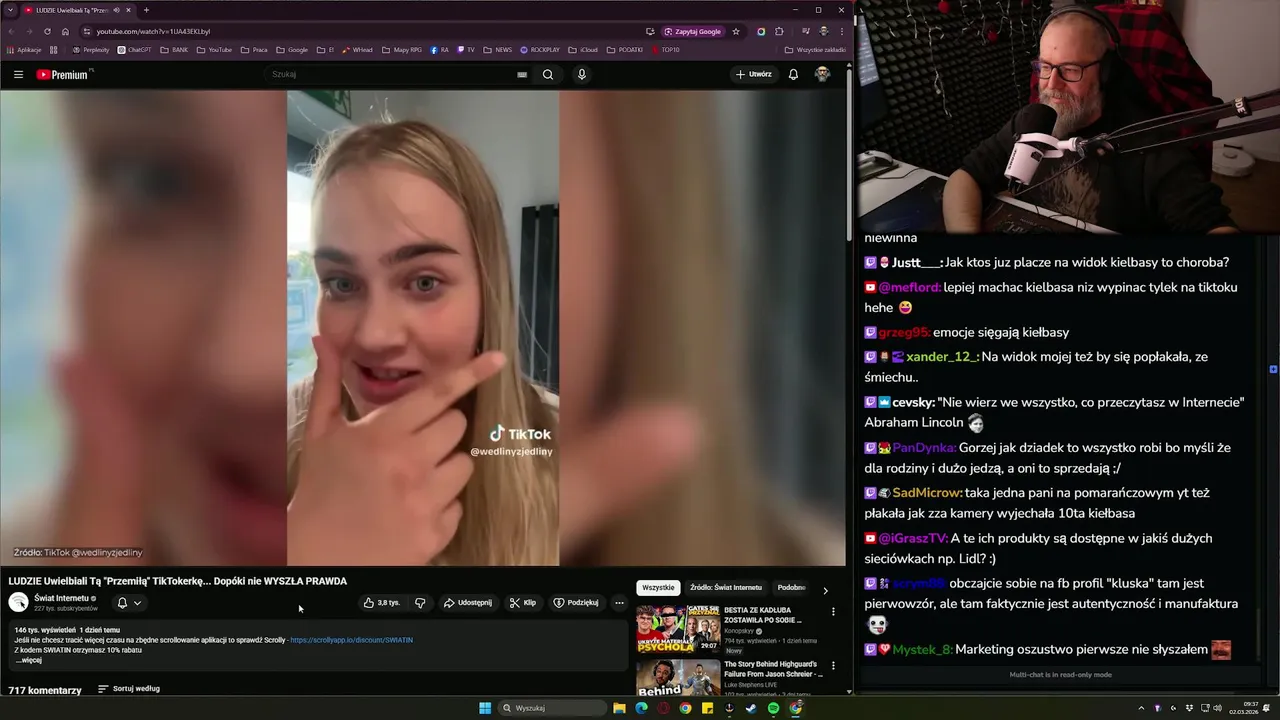This screenshot has width=1280, height=720.
Task: Click the Podziękuj thanks button
Action: coord(576,603)
